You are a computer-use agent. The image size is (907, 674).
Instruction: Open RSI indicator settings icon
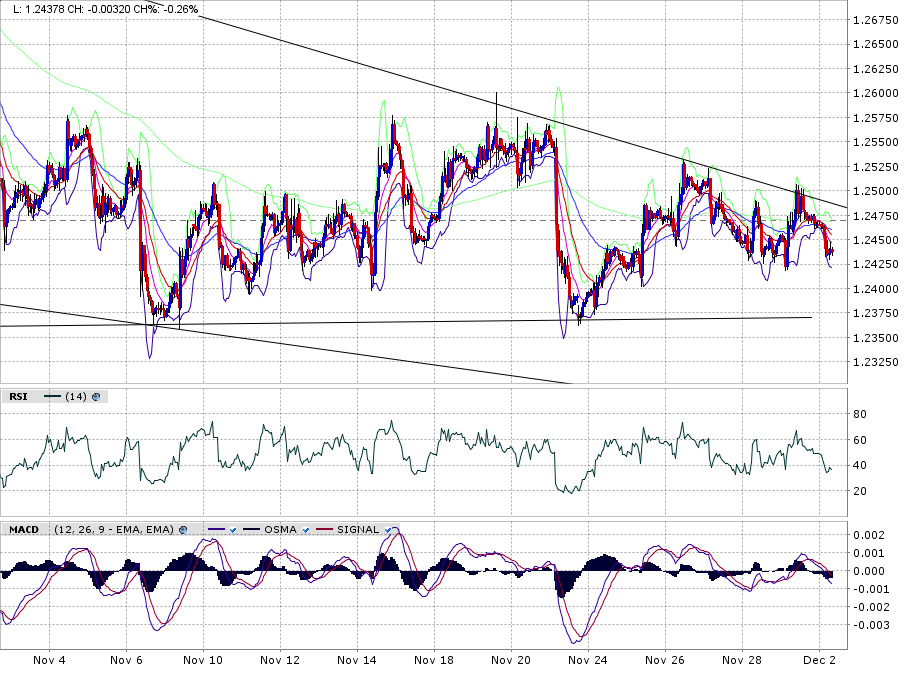pos(96,397)
